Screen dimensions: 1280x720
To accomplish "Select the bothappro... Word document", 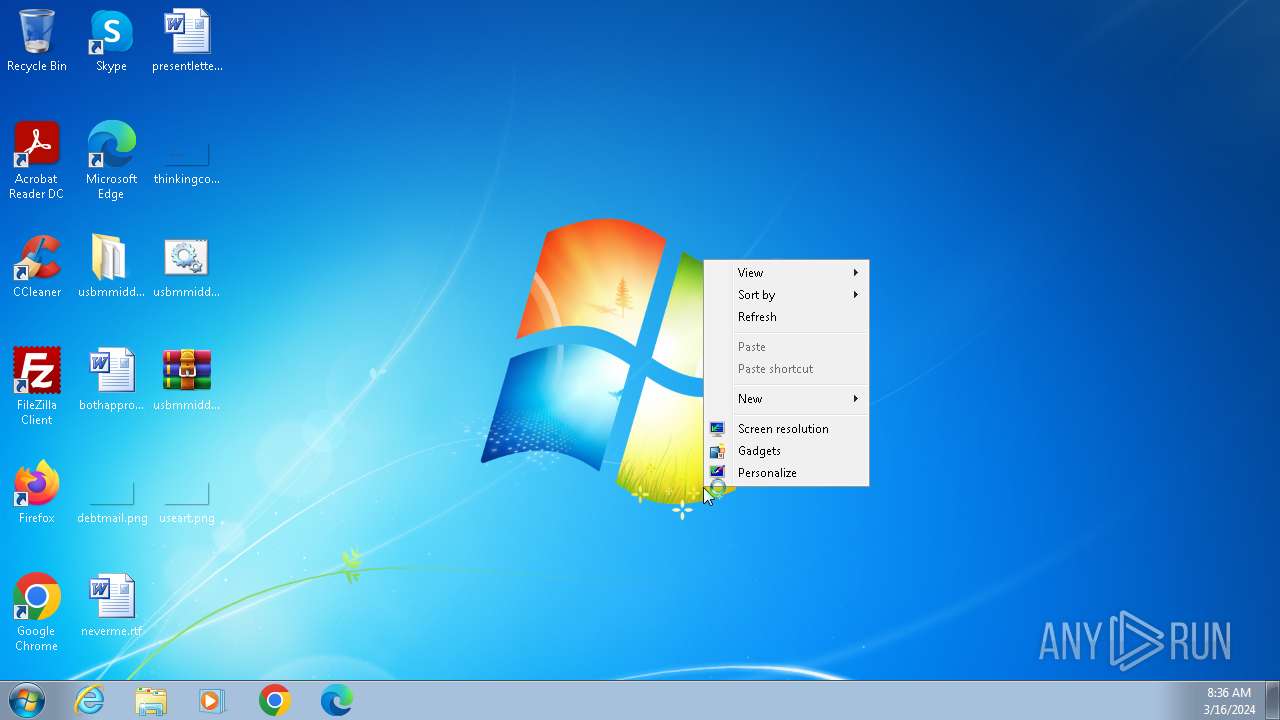I will point(111,380).
